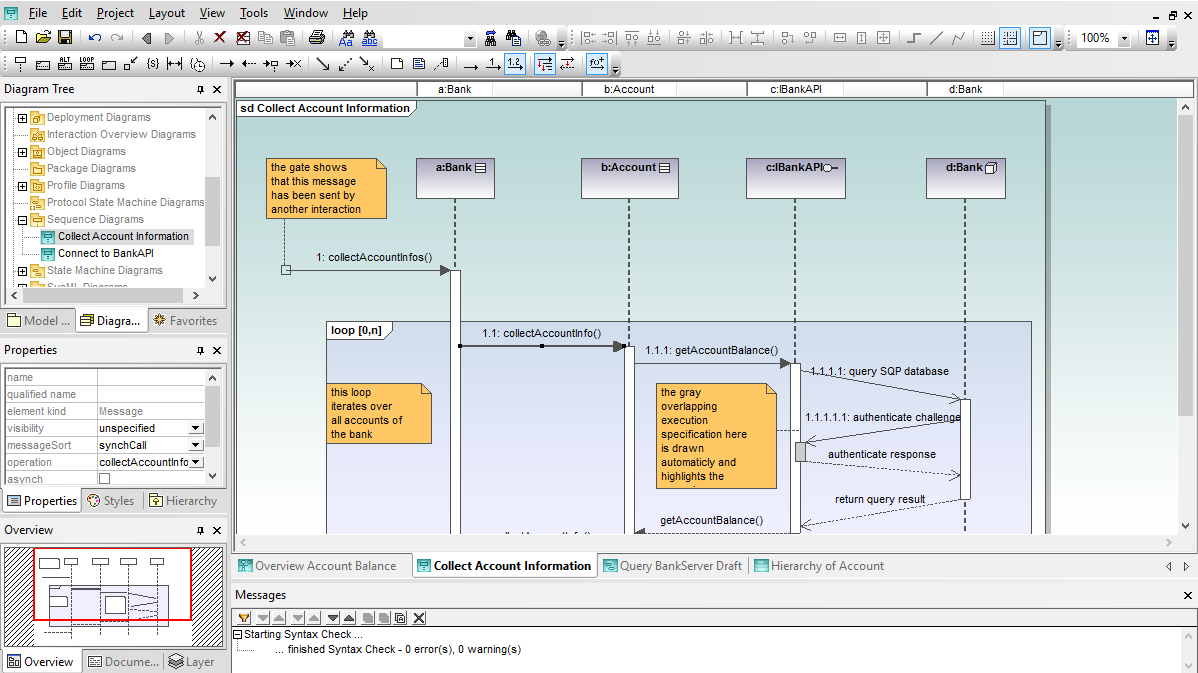Expand the State Machine Diagrams node
1198x673 pixels.
[22, 271]
